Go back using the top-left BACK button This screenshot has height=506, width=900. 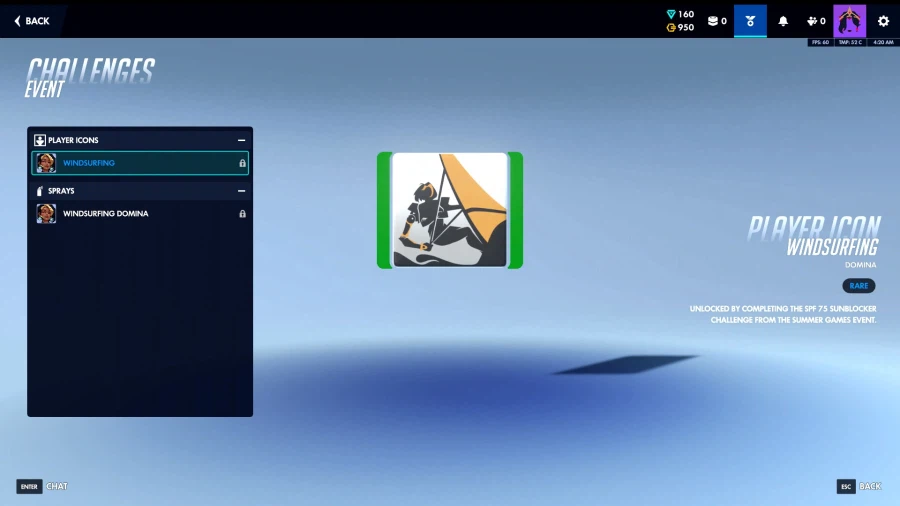coord(32,21)
